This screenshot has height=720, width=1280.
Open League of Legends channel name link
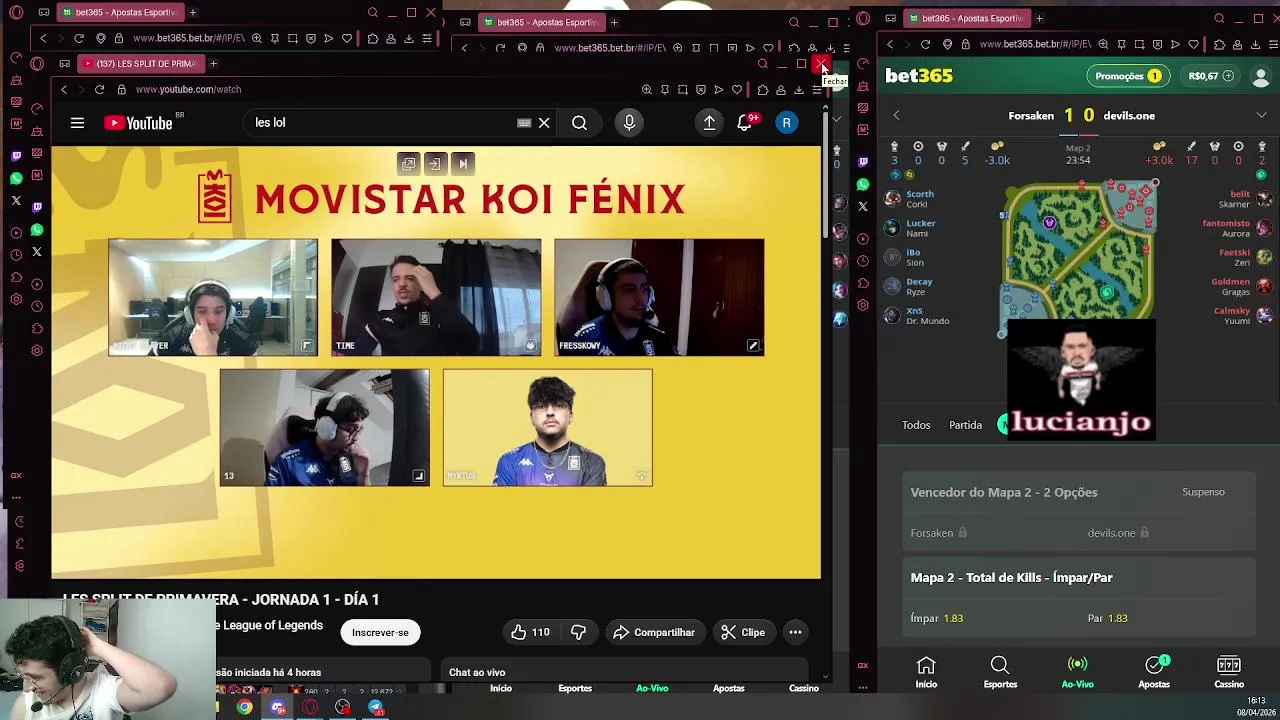(x=272, y=625)
